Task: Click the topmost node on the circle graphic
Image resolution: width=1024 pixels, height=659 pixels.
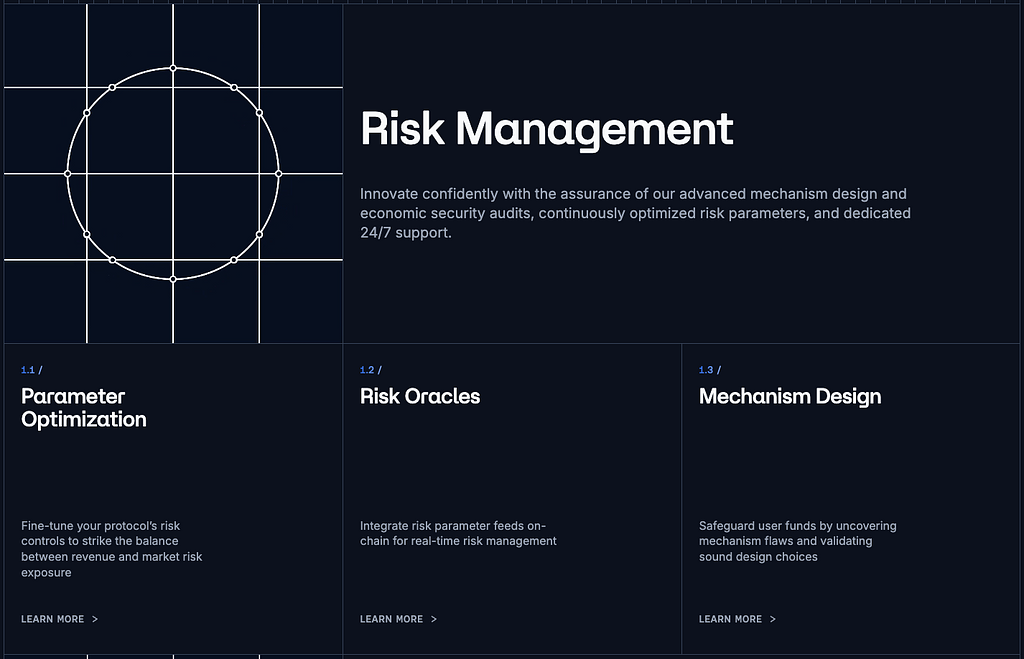Action: [x=173, y=68]
